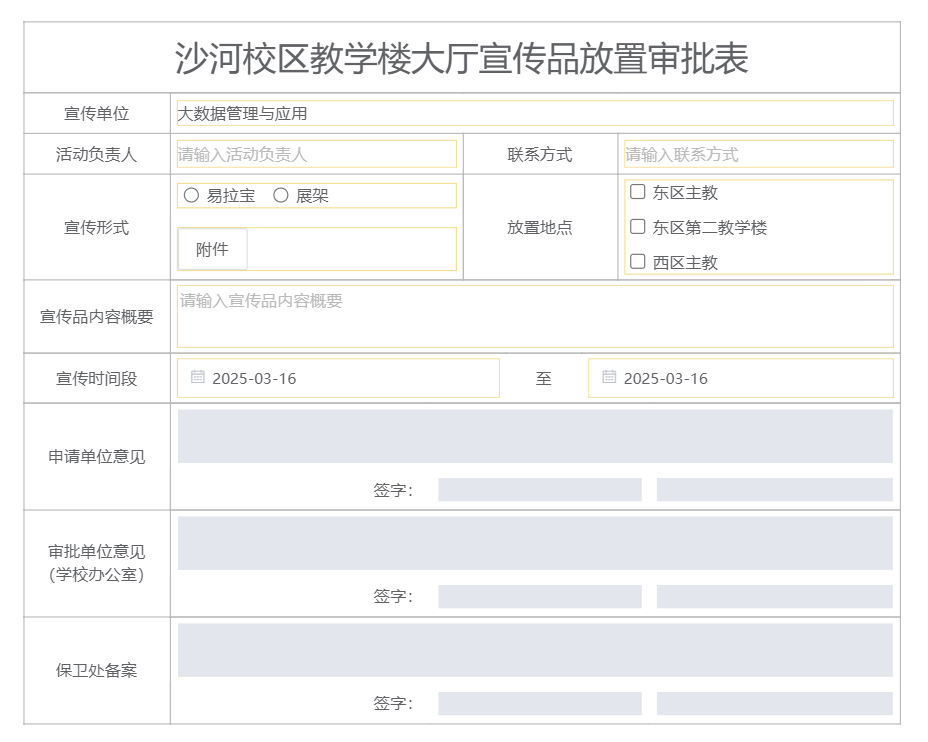Click the 附件 upload button
The height and width of the screenshot is (742, 928).
(212, 250)
